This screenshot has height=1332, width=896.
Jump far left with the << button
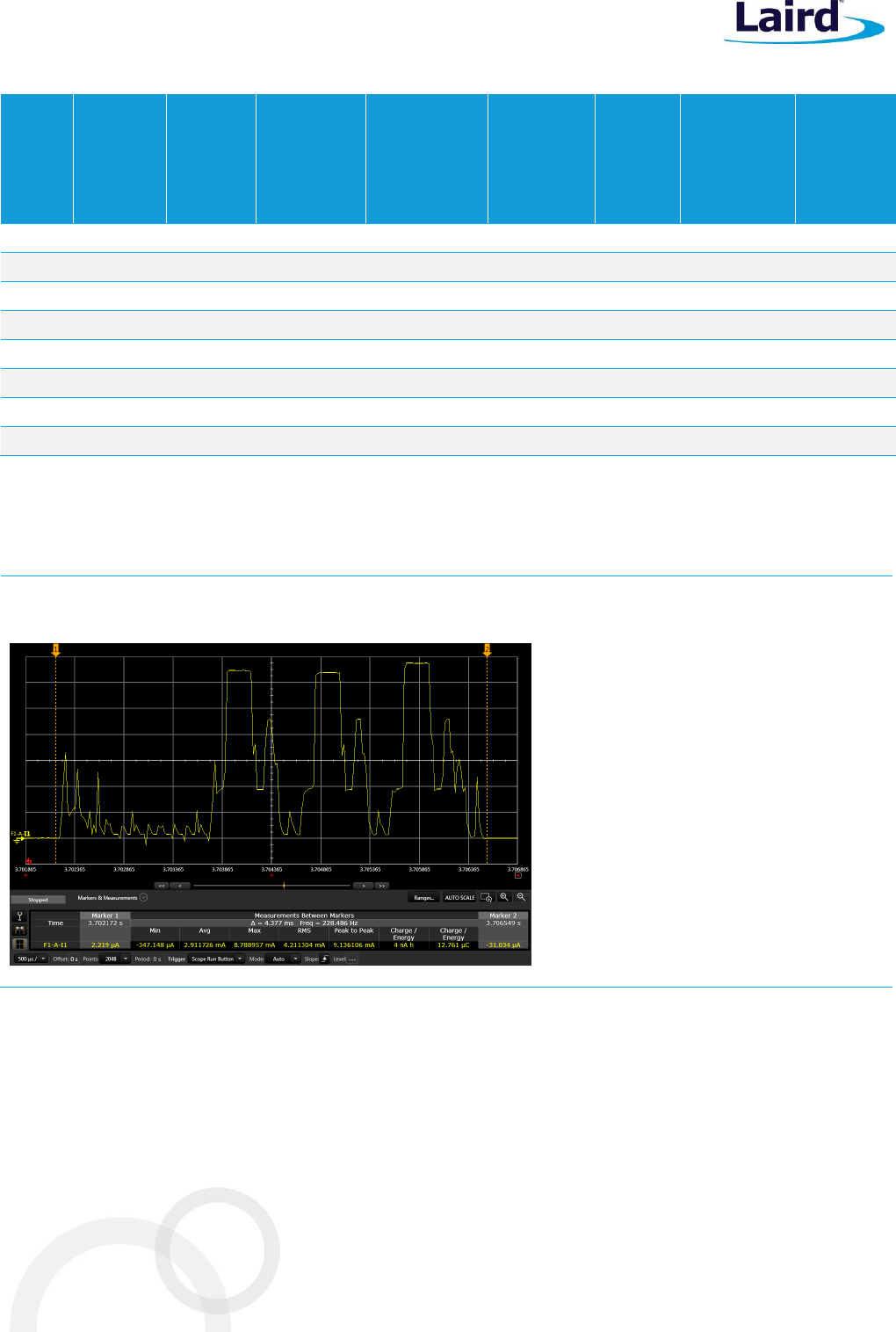click(x=162, y=886)
